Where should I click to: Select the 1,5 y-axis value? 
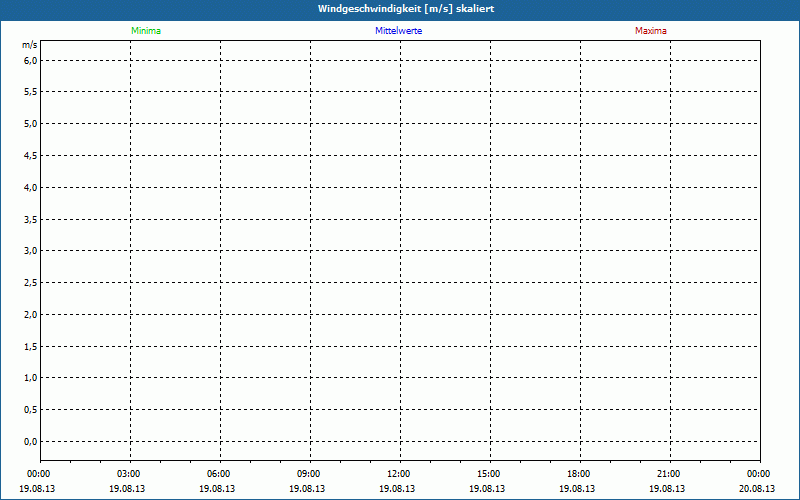click(31, 346)
